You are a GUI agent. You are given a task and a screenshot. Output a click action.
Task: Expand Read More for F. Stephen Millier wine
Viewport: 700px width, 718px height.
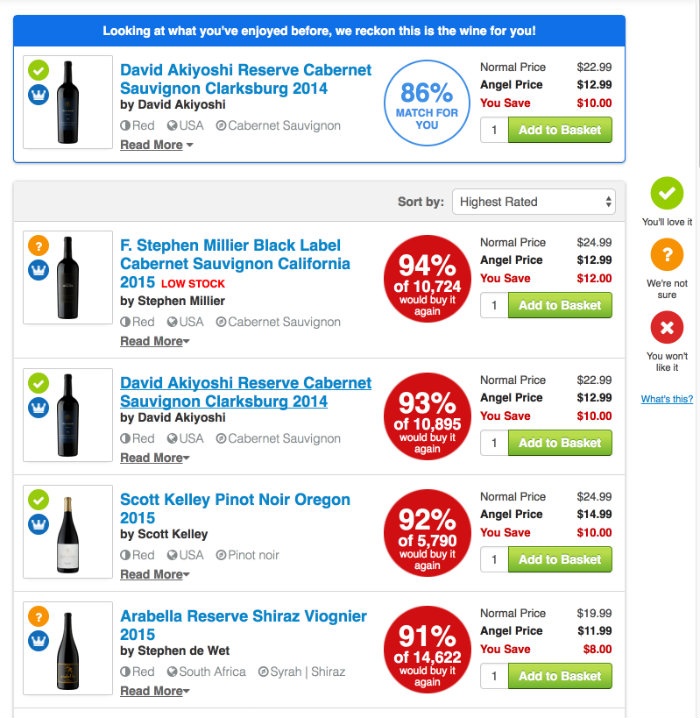[x=154, y=342]
